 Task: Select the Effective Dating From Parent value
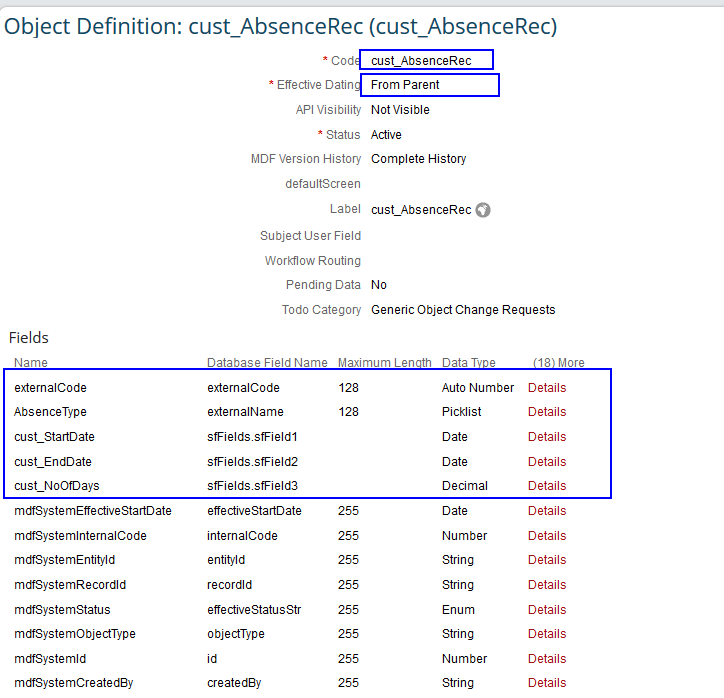[405, 85]
